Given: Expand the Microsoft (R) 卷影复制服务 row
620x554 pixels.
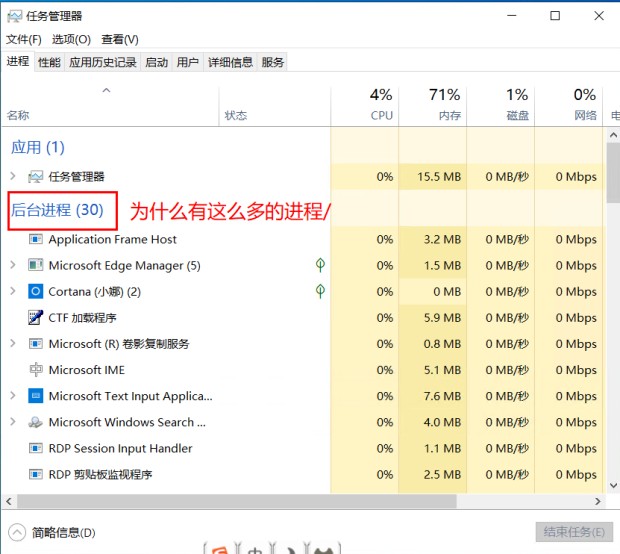Looking at the screenshot, I should [x=13, y=343].
